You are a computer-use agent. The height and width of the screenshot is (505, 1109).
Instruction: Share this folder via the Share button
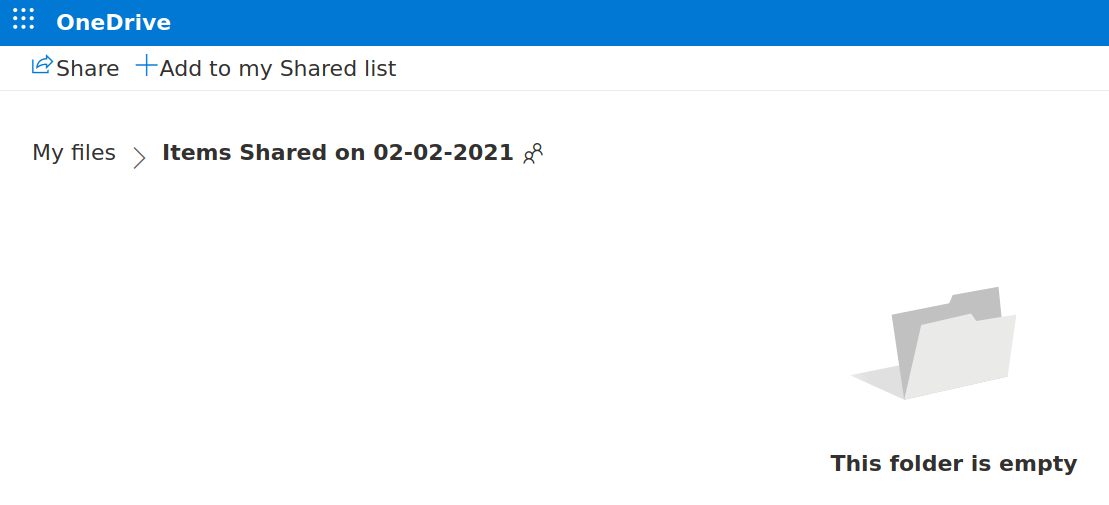pos(75,68)
